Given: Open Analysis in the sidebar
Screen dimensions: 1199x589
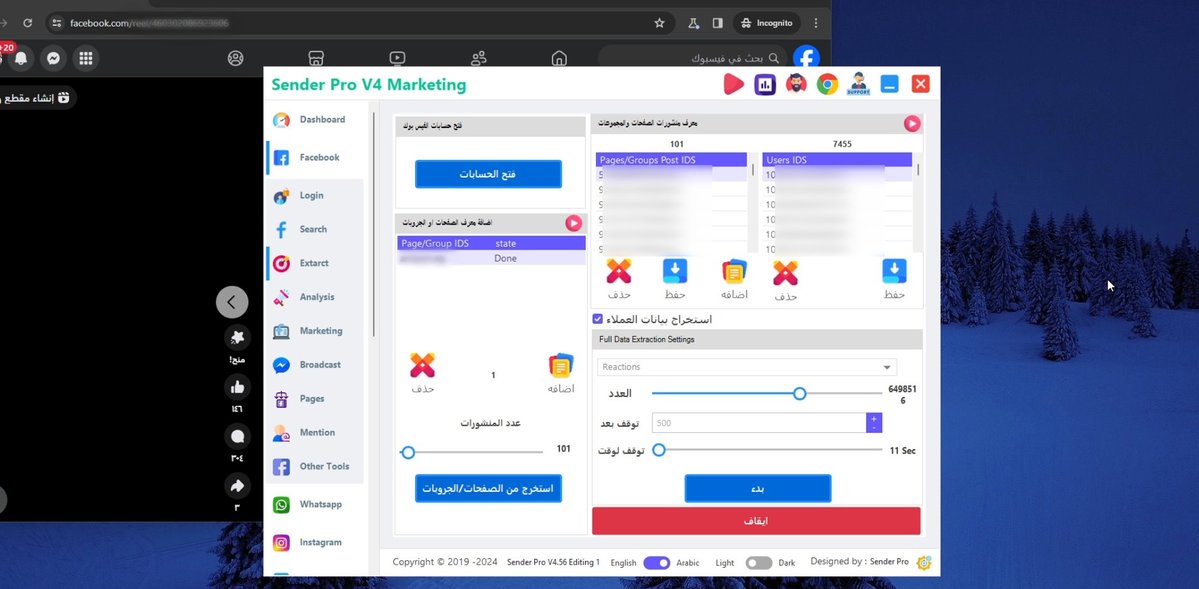Looking at the screenshot, I should [315, 298].
